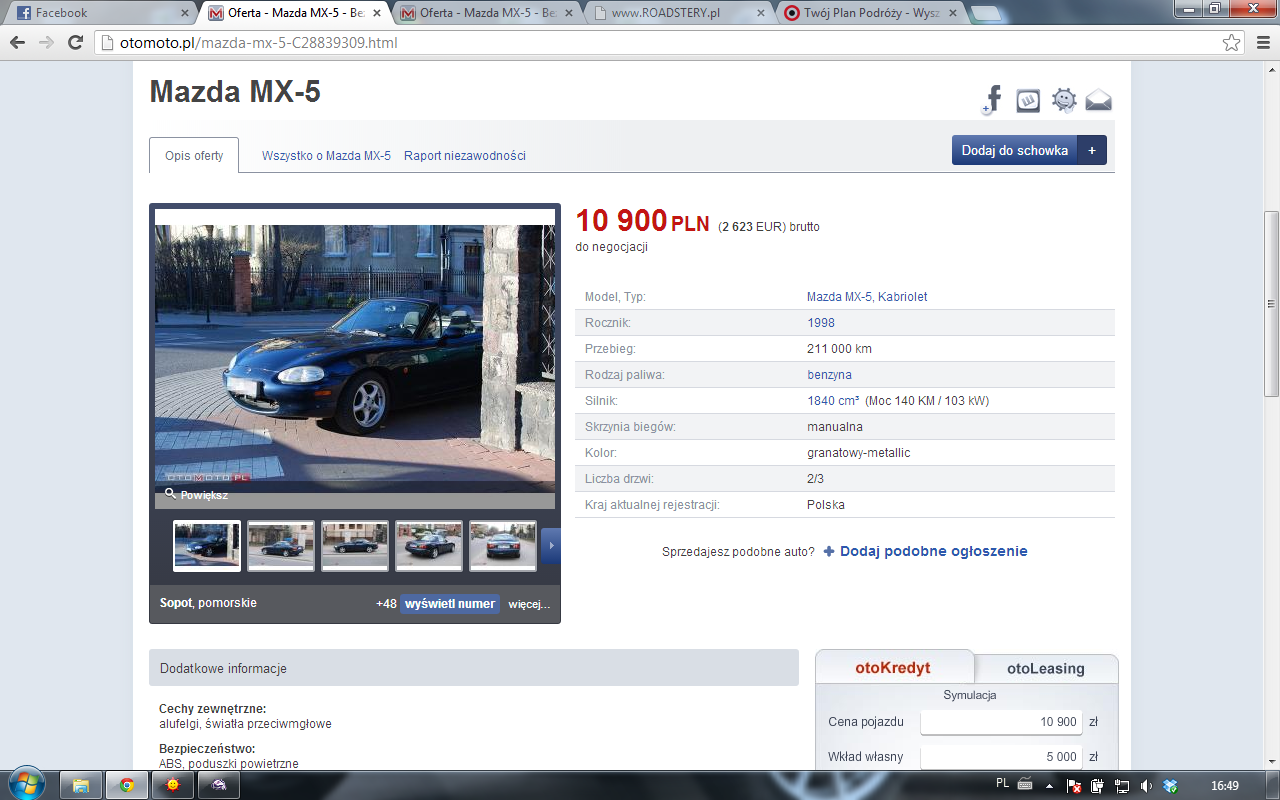Click the plus icon before Dodaj podobne ogłoszenie
The width and height of the screenshot is (1280, 800).
[x=829, y=551]
